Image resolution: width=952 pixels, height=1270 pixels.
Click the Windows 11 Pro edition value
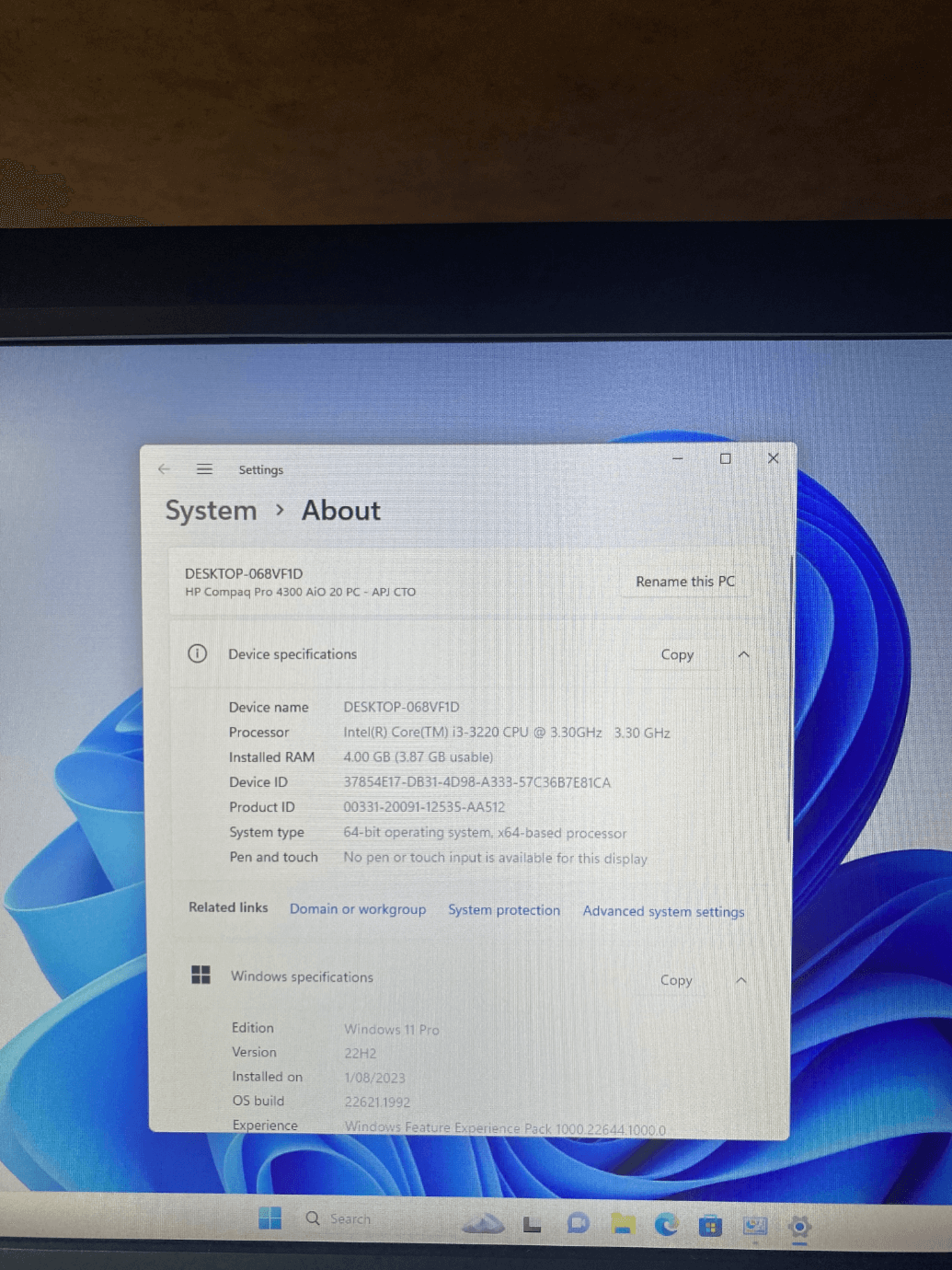click(392, 1030)
